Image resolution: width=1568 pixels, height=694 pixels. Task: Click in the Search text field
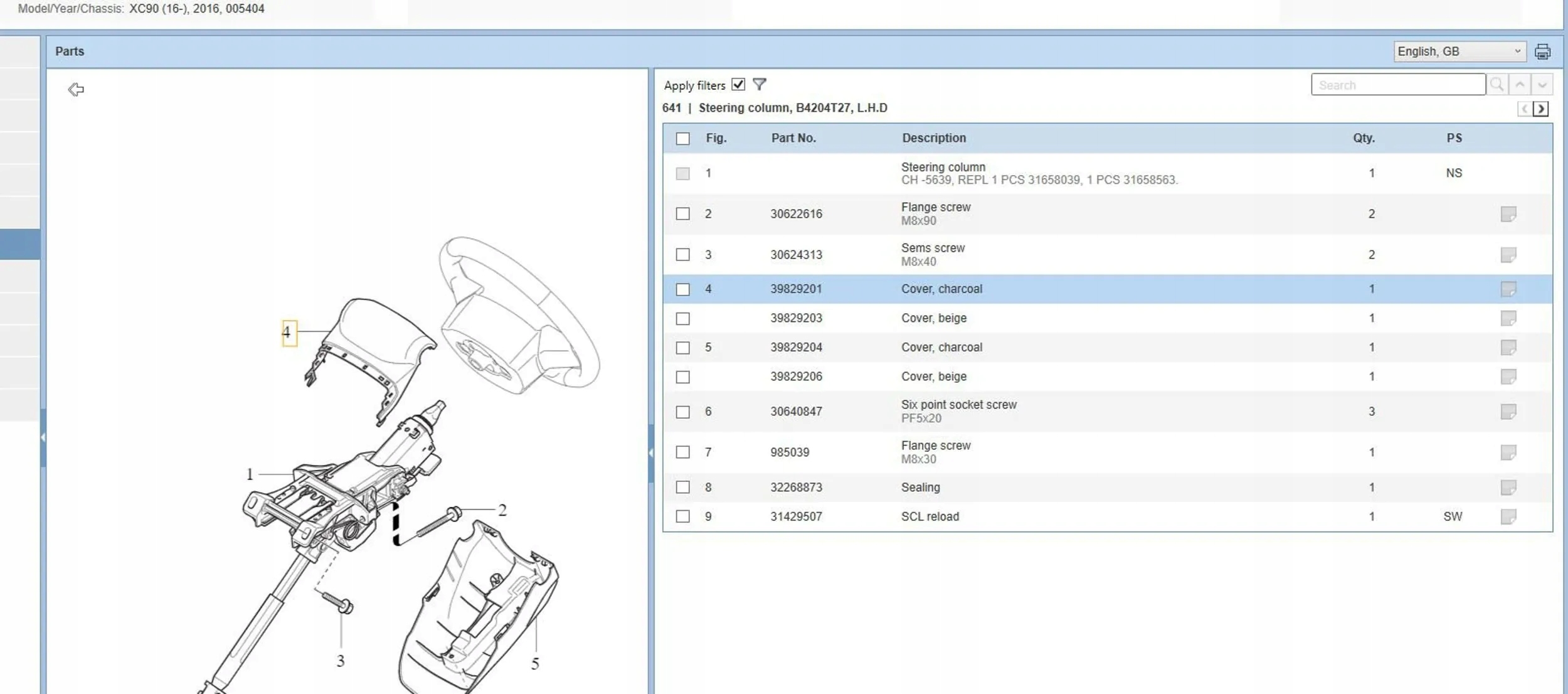click(x=1397, y=85)
